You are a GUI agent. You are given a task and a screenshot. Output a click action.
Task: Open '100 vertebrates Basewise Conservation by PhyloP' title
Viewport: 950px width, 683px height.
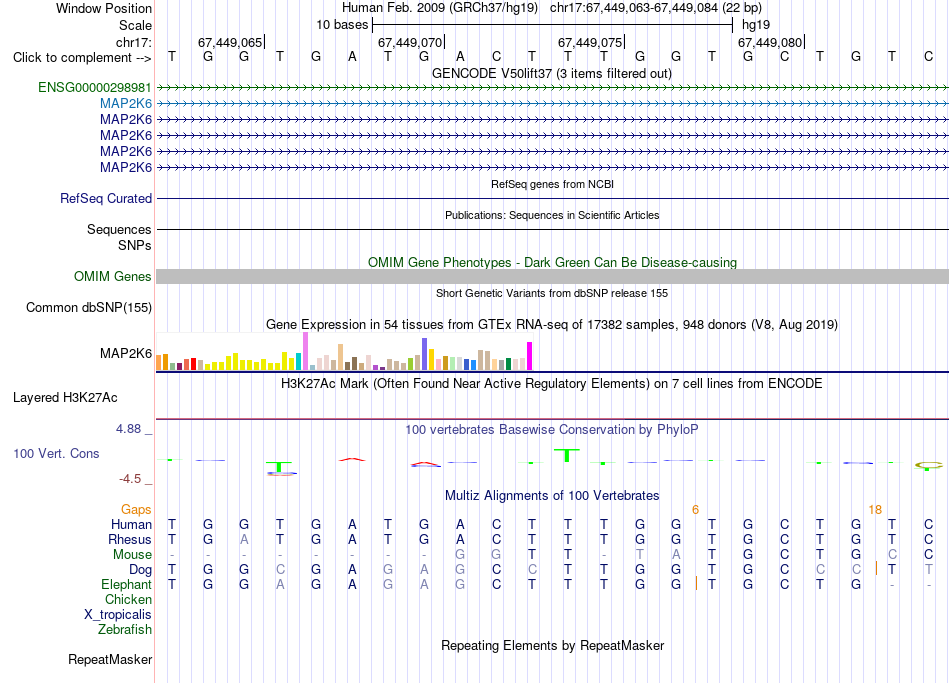(x=552, y=430)
